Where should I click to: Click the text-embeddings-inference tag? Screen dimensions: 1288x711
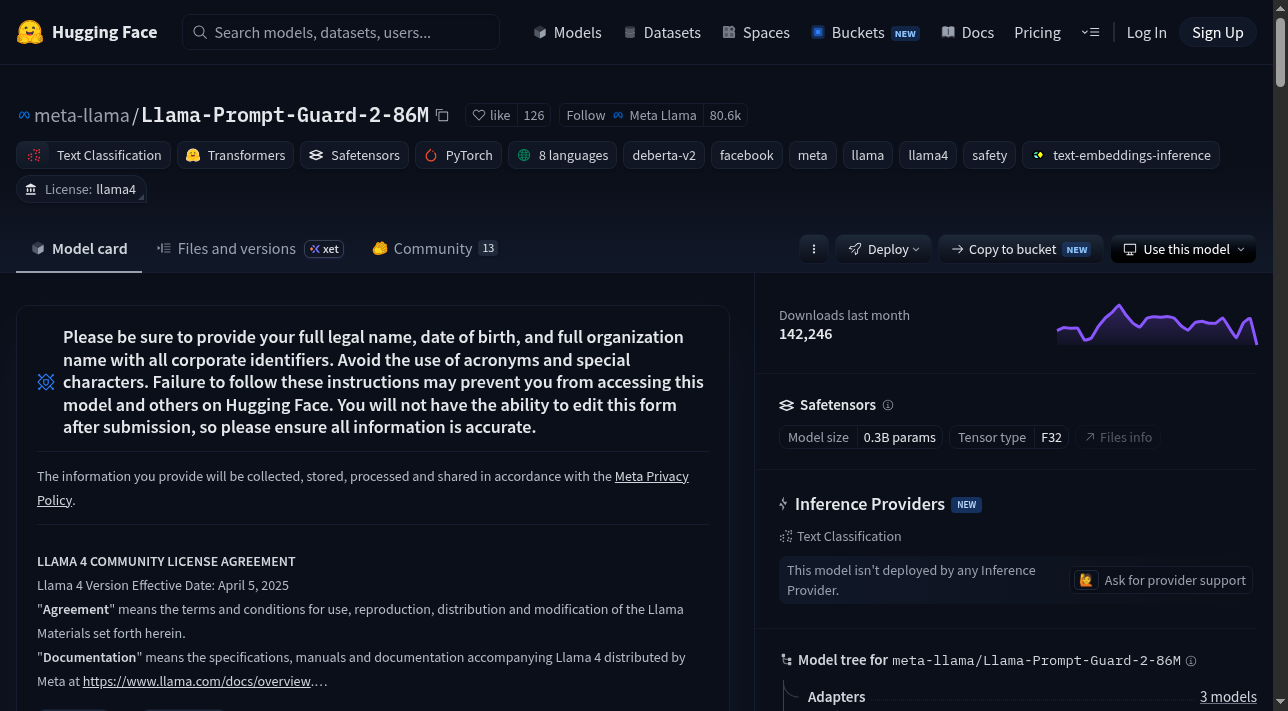point(1120,155)
